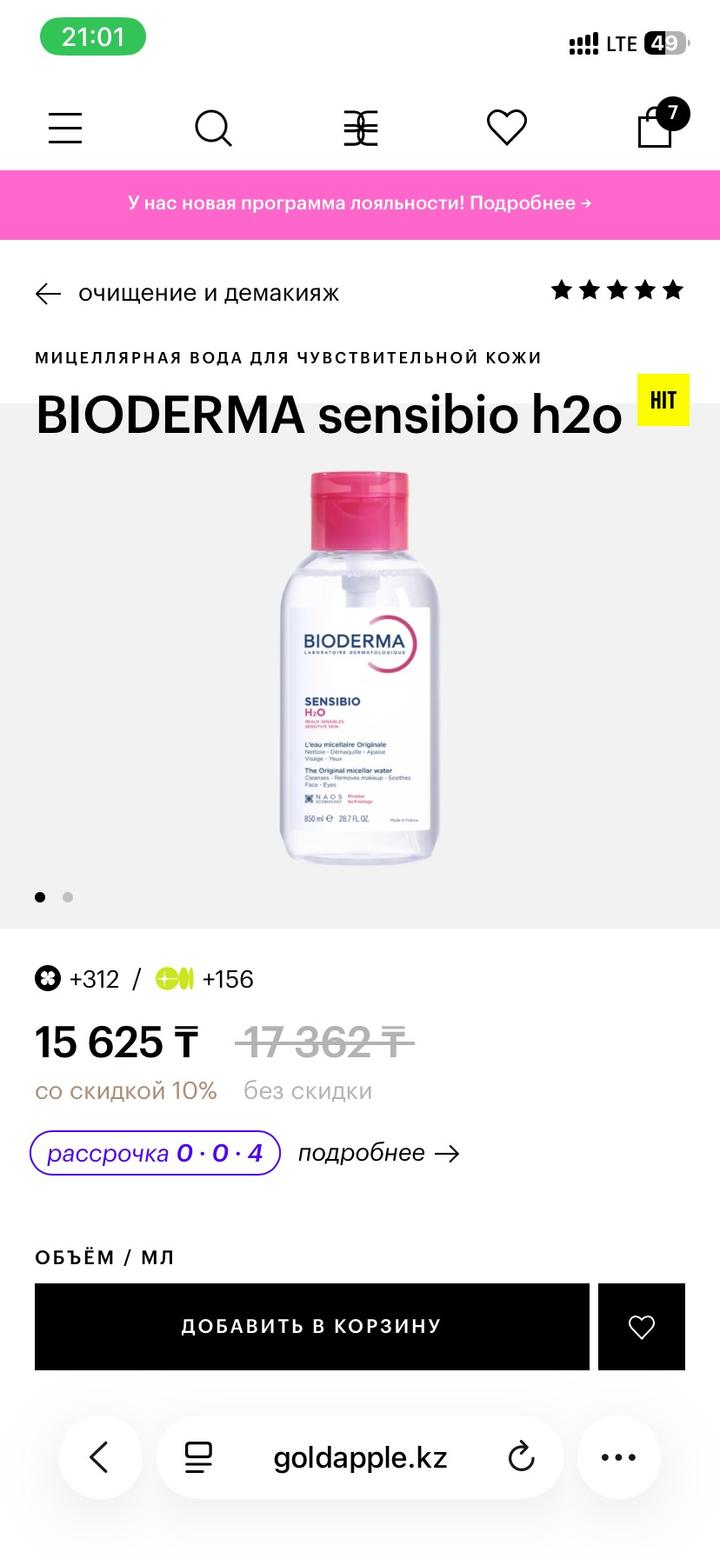
Task: Tap the goldapple.kz address bar
Action: (x=360, y=1457)
